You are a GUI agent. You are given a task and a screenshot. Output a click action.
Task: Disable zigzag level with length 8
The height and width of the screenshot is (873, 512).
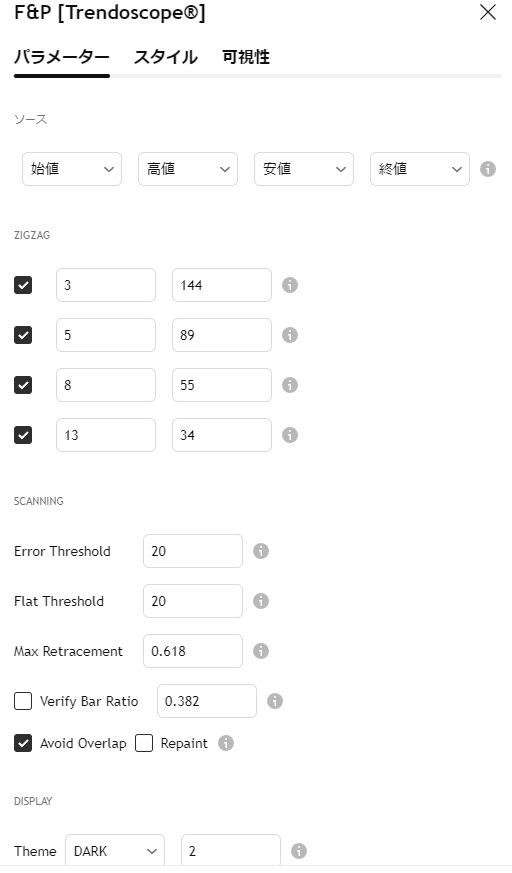click(x=23, y=385)
